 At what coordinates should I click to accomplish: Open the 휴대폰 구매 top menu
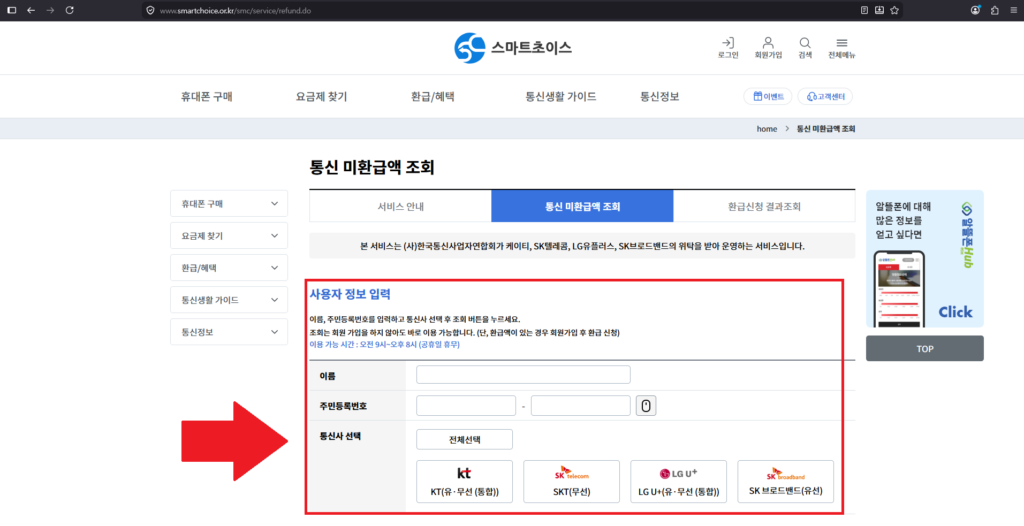pyautogui.click(x=207, y=97)
